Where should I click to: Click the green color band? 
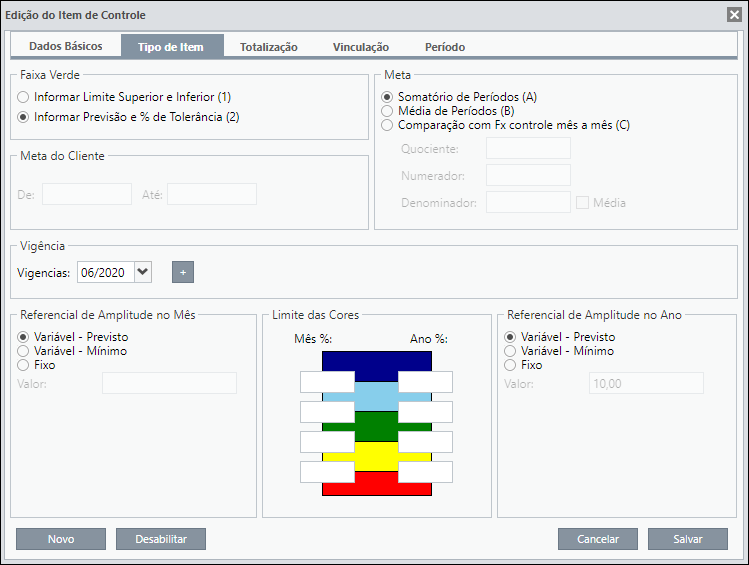click(377, 426)
